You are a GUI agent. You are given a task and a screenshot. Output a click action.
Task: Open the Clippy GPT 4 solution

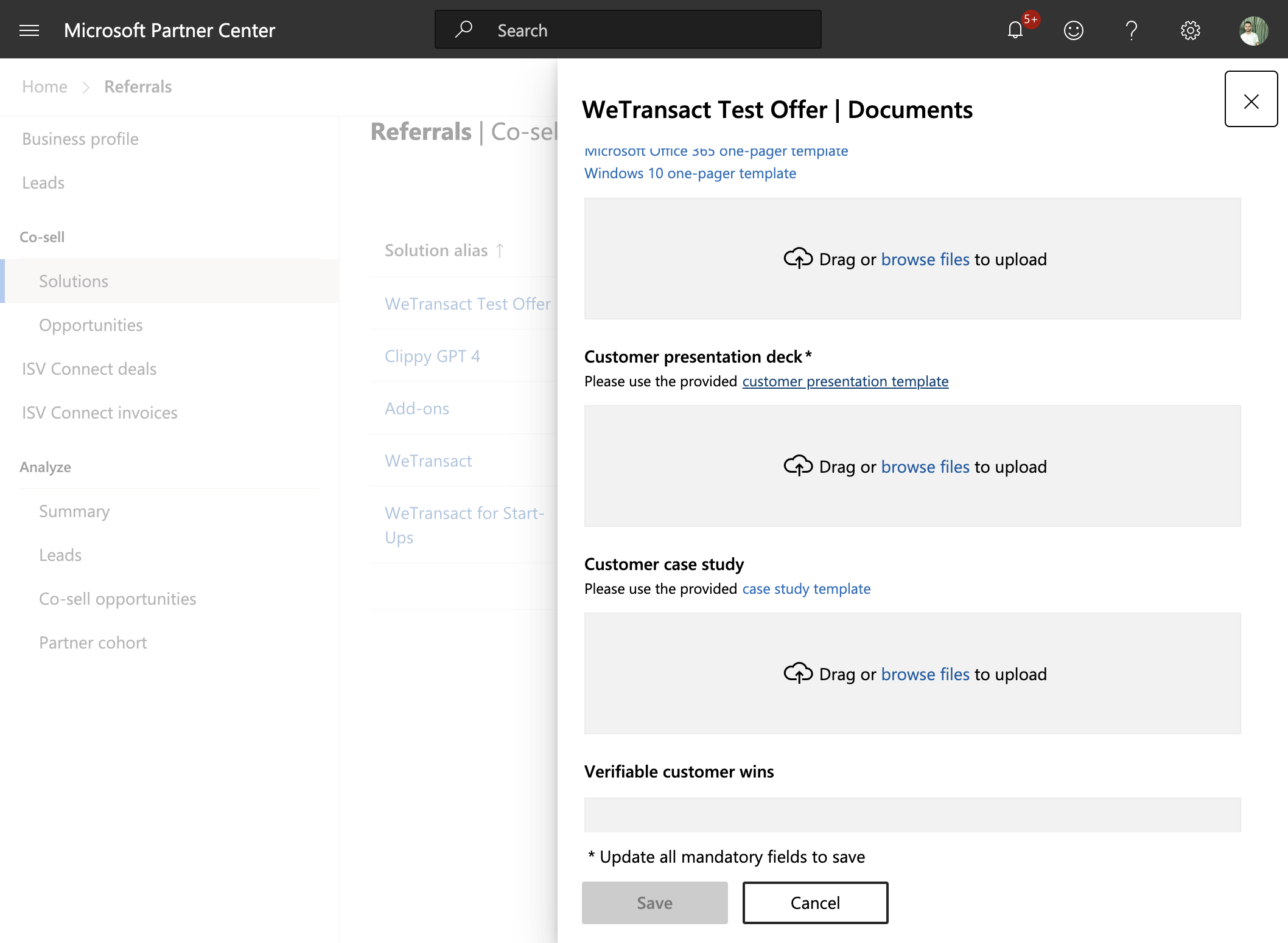click(432, 357)
